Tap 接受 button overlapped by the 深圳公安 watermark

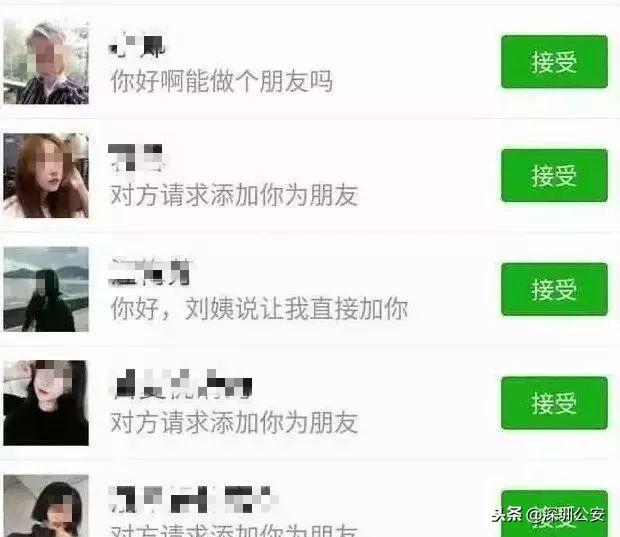(x=554, y=514)
